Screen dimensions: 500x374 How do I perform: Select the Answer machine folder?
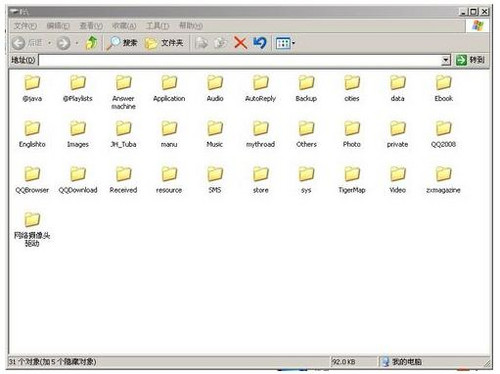[123, 92]
